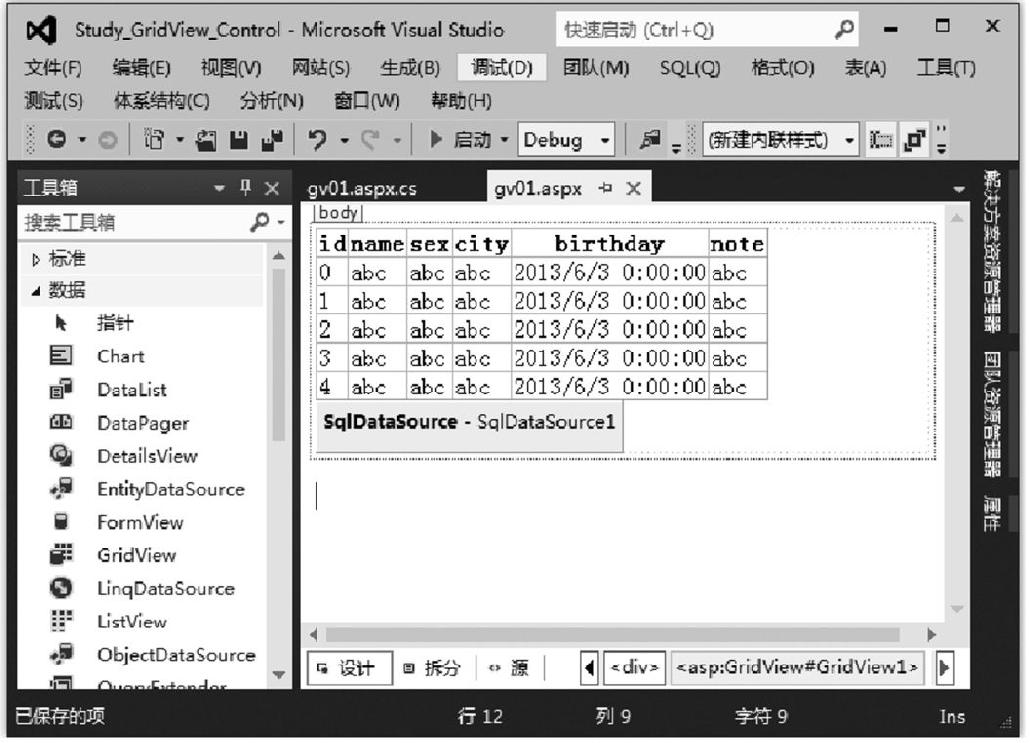Click the toolbox scroll down arrow
Screen dimensions: 1030x743
[x=279, y=675]
